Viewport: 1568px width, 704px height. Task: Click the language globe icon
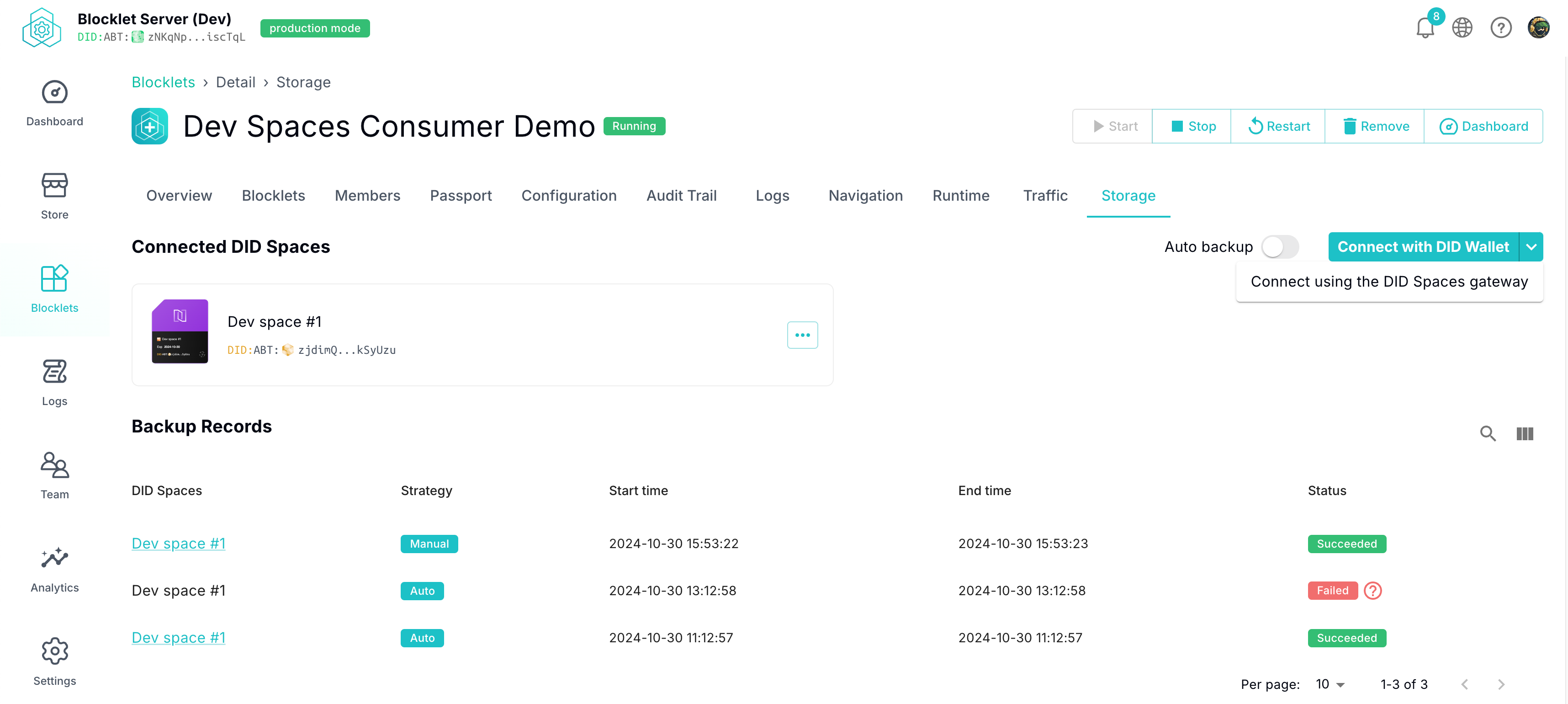[1462, 28]
